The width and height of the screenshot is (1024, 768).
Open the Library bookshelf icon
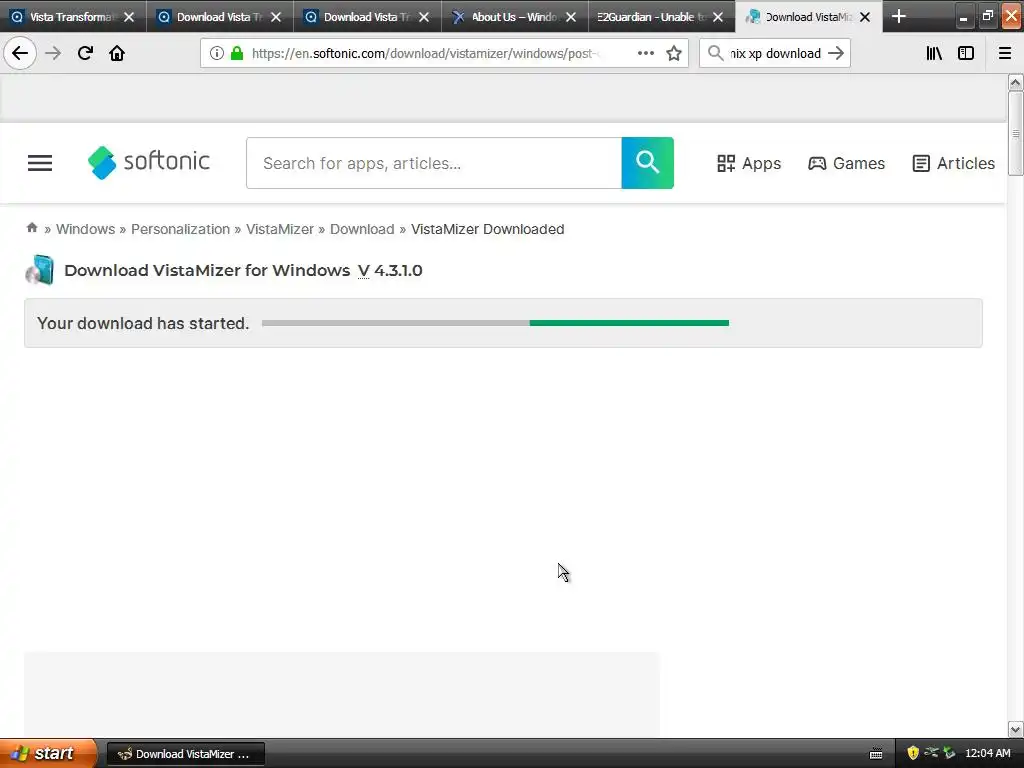pos(934,53)
